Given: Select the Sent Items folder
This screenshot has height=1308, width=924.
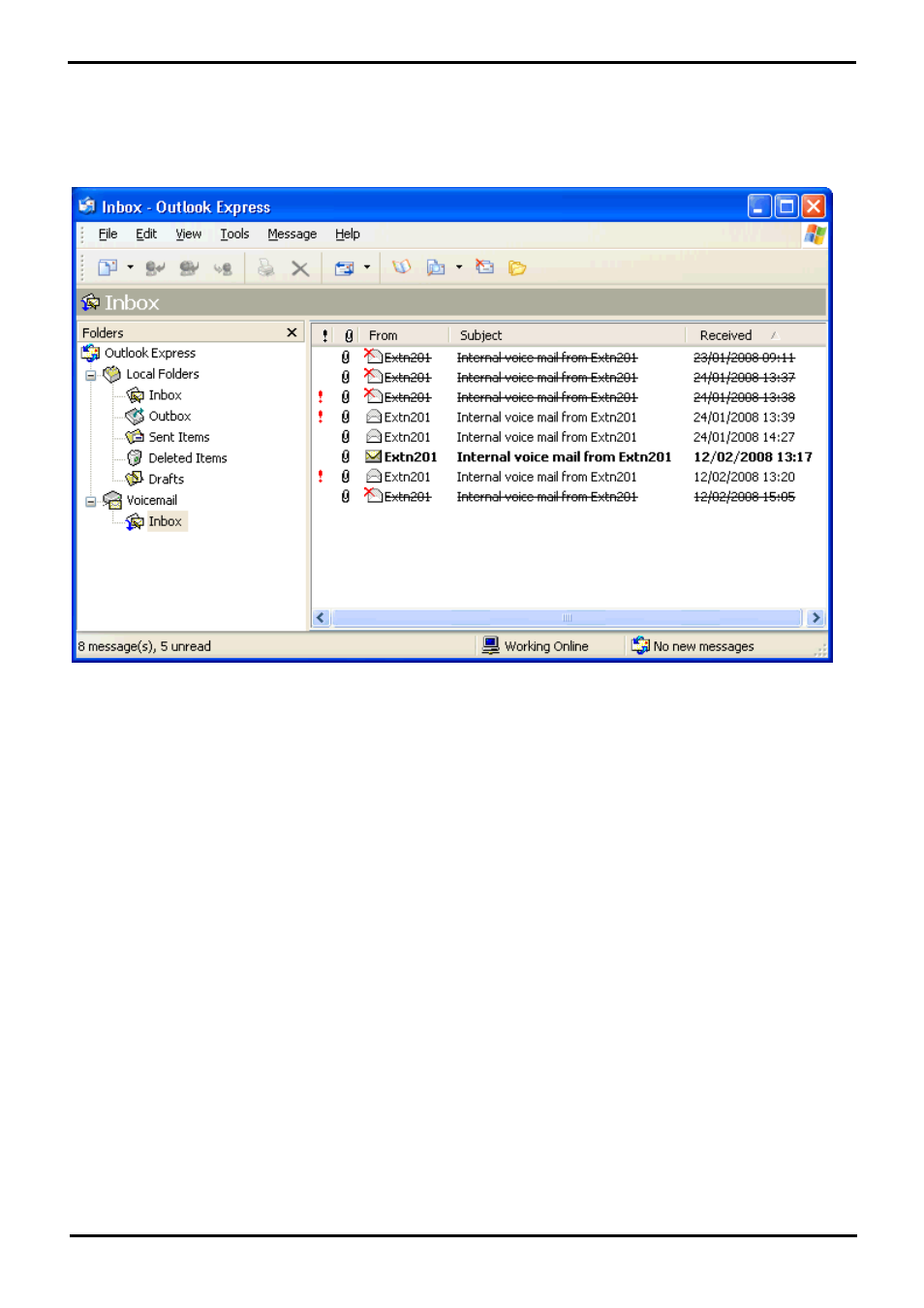Looking at the screenshot, I should [179, 438].
